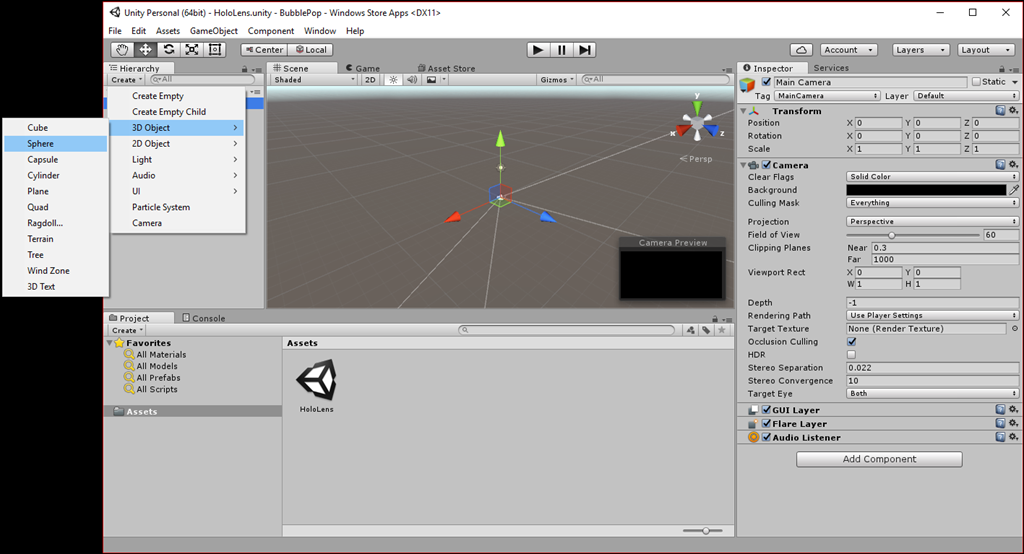Start Play mode
The width and height of the screenshot is (1024, 554).
click(537, 50)
